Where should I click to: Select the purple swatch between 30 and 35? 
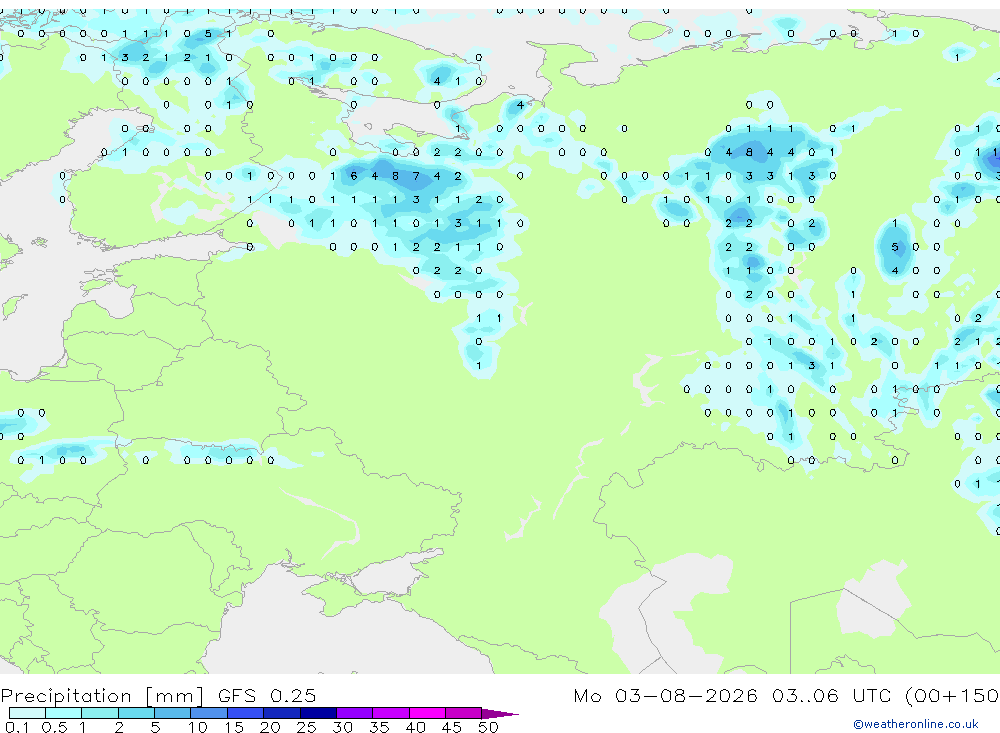click(355, 713)
